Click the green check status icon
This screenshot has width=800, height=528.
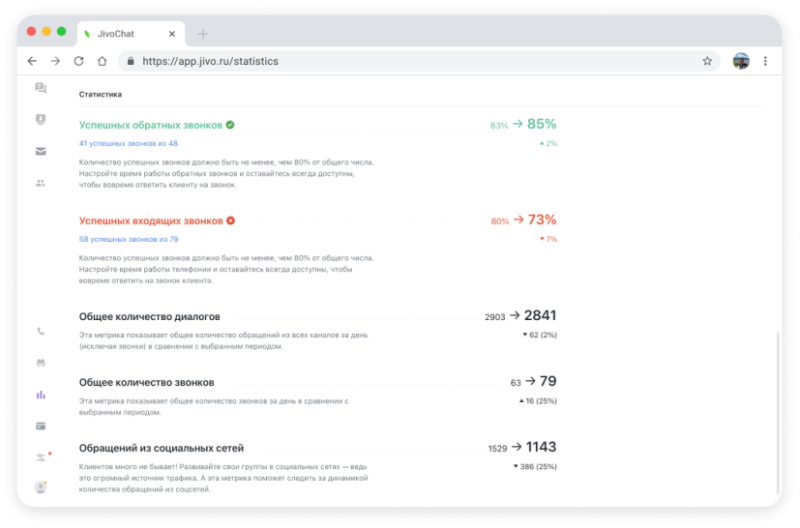tap(230, 125)
